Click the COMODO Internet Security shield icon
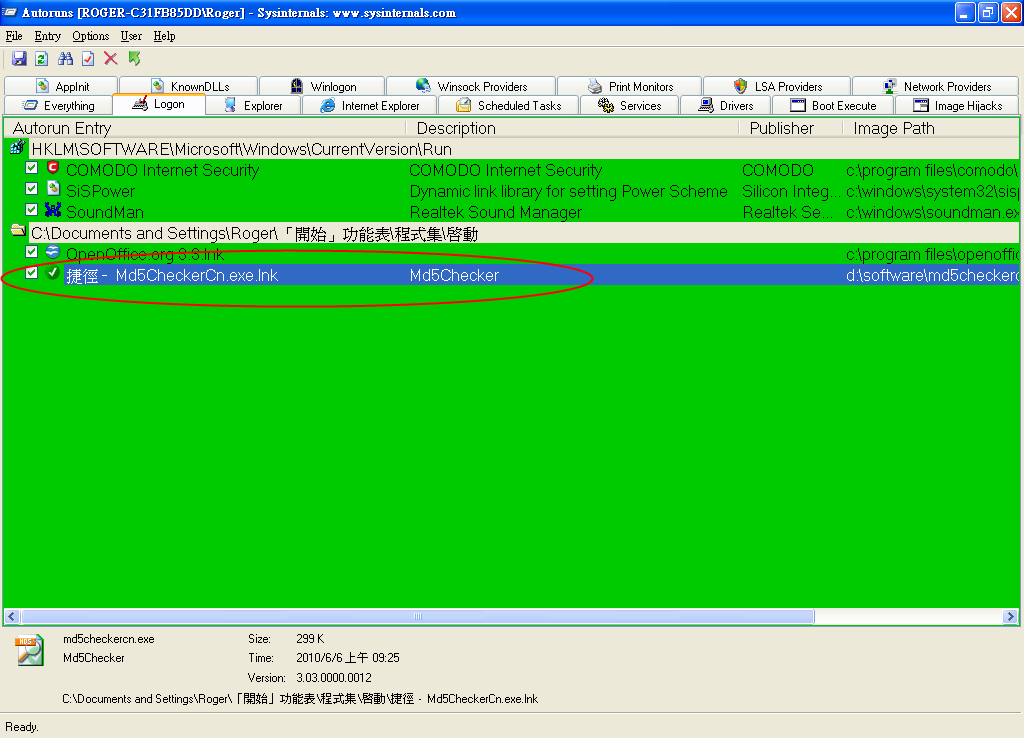1024x738 pixels. (x=54, y=168)
